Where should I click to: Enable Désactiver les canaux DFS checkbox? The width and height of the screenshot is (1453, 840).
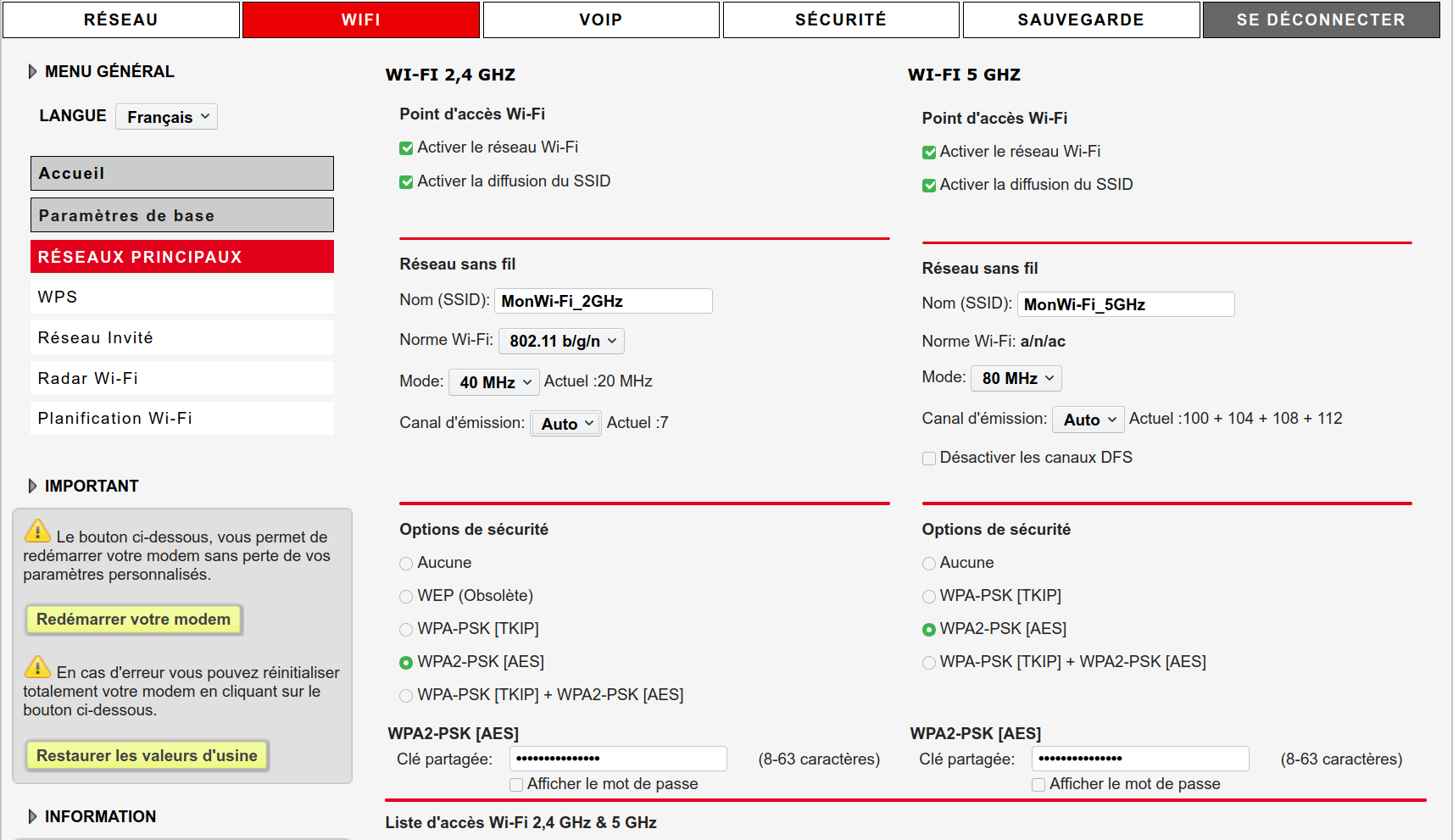pos(929,459)
